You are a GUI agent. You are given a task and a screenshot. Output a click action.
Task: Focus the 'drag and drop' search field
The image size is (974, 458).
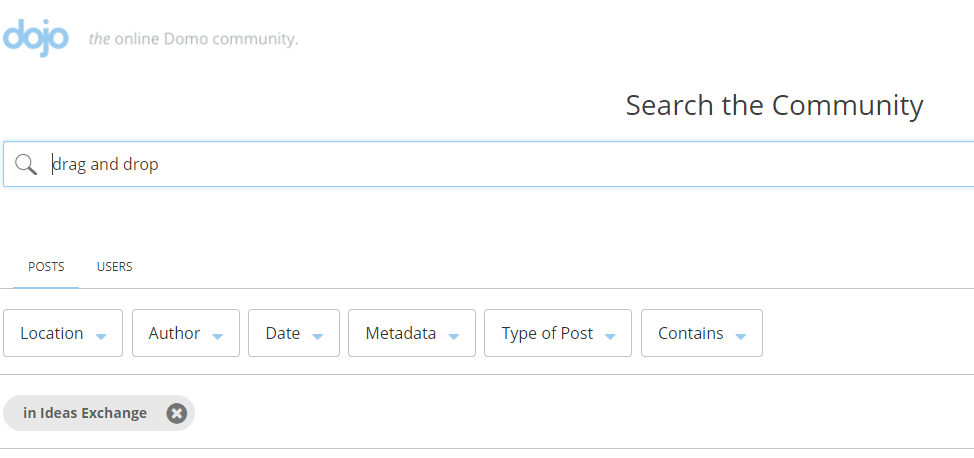(488, 164)
